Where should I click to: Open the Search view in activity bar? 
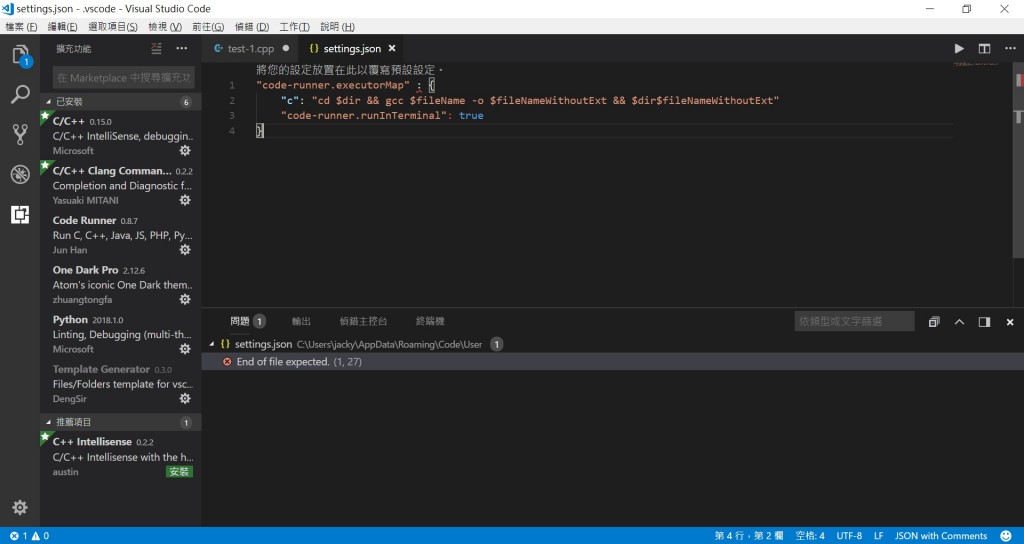point(20,94)
